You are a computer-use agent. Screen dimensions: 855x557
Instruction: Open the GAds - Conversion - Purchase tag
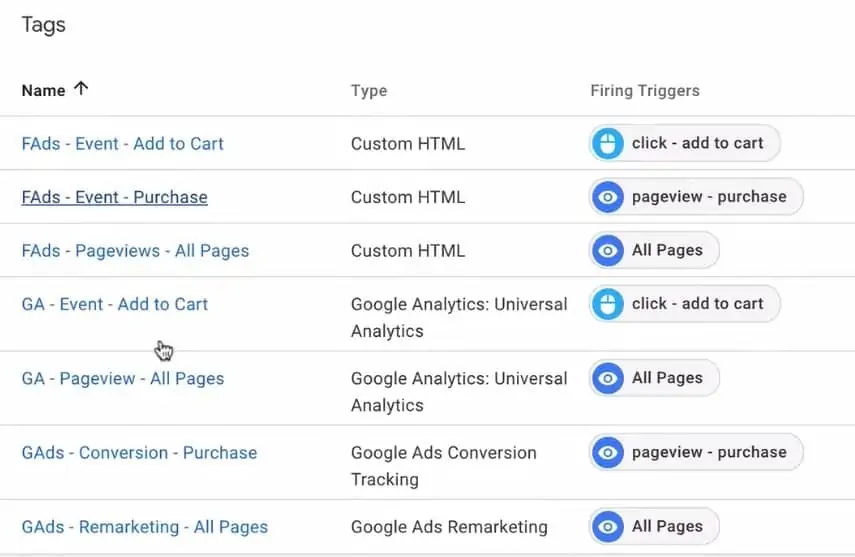pyautogui.click(x=139, y=452)
